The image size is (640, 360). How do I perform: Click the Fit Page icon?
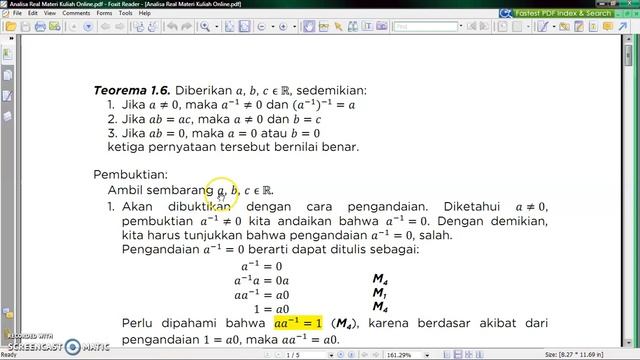(x=230, y=27)
